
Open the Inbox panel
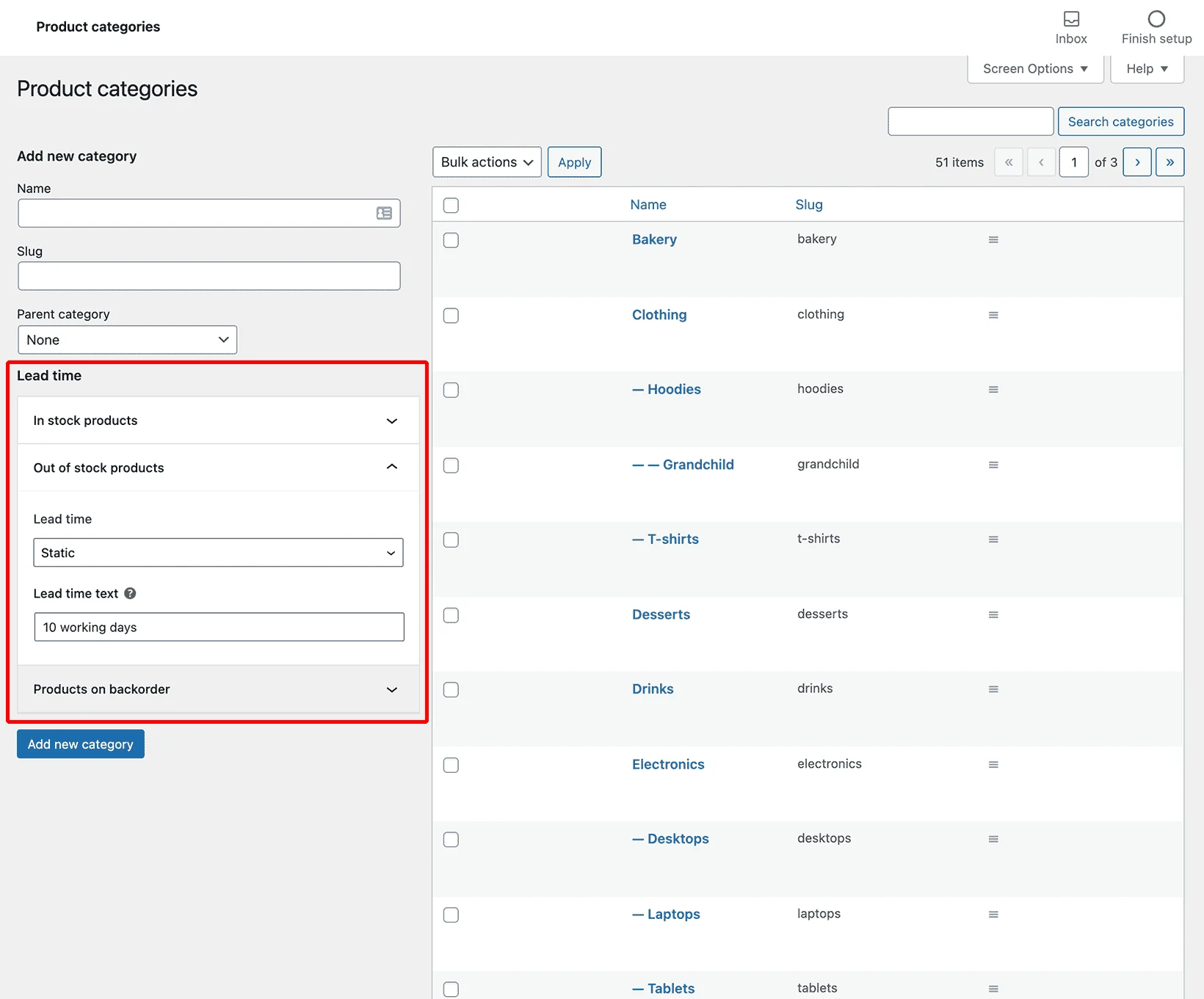click(x=1071, y=20)
